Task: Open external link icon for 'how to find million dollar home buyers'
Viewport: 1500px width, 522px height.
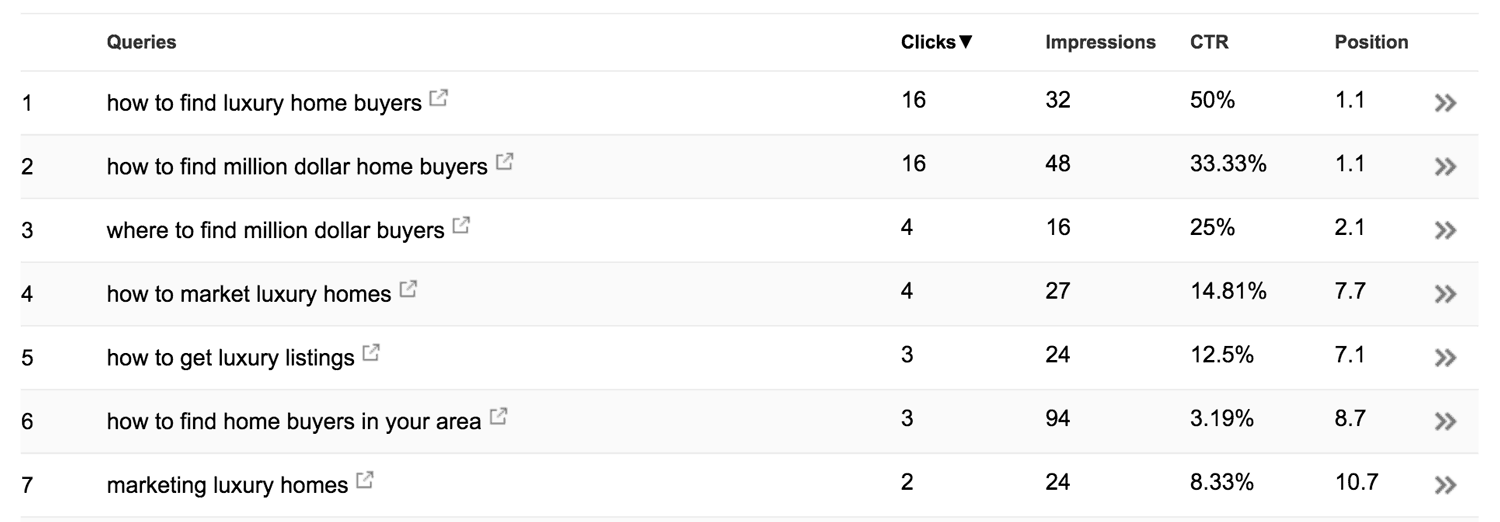Action: (504, 162)
